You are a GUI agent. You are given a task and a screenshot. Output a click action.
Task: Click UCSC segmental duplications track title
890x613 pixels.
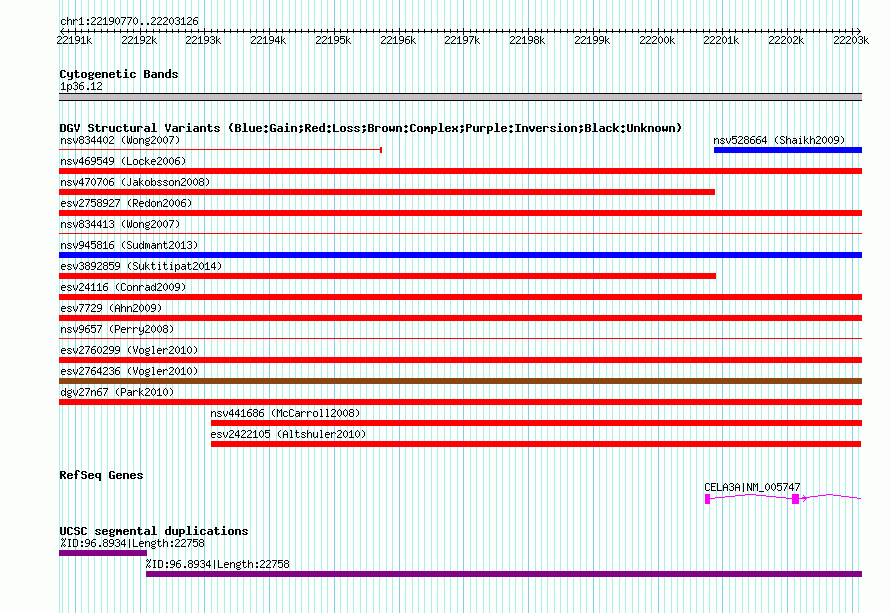pos(154,531)
